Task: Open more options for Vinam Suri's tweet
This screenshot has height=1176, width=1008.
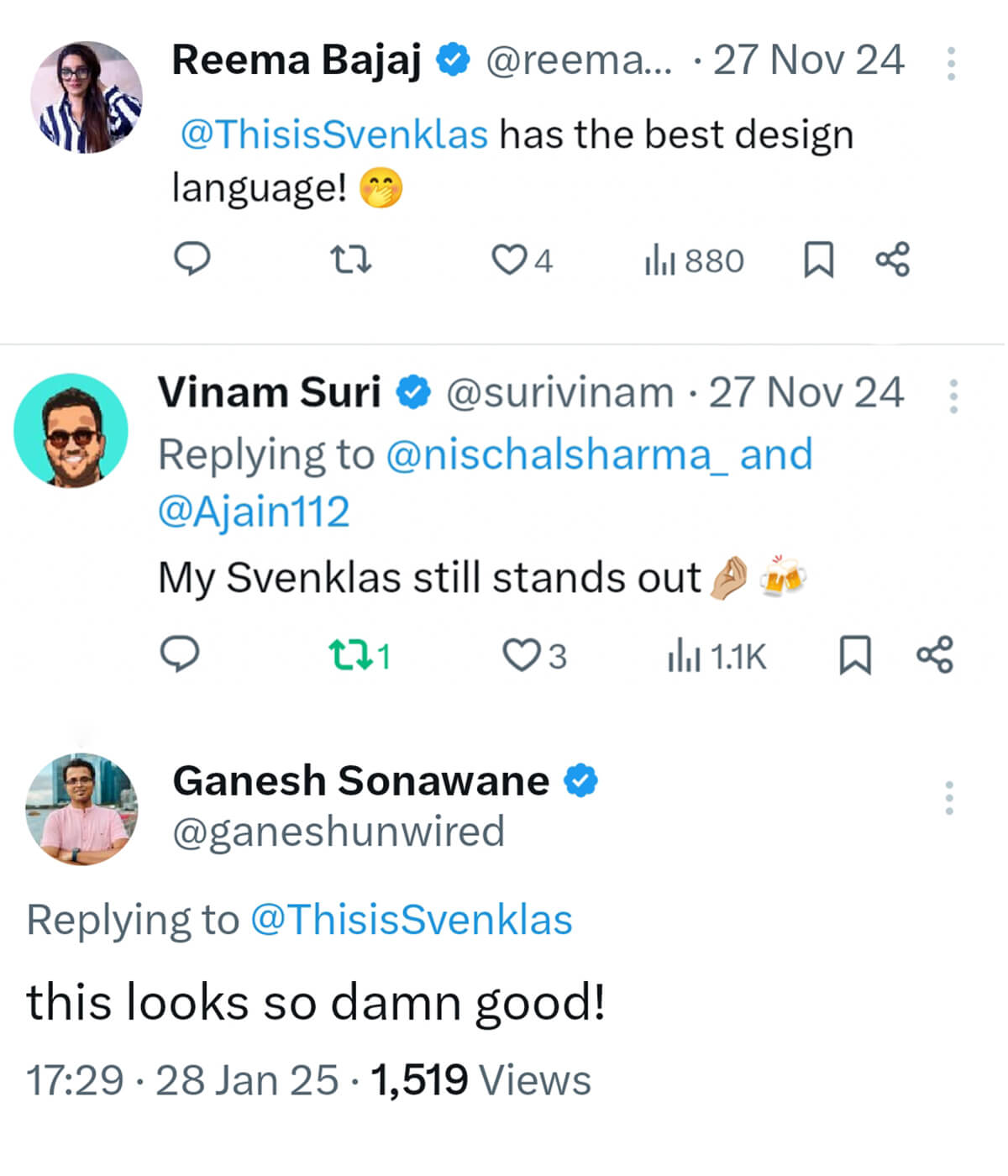Action: [953, 396]
